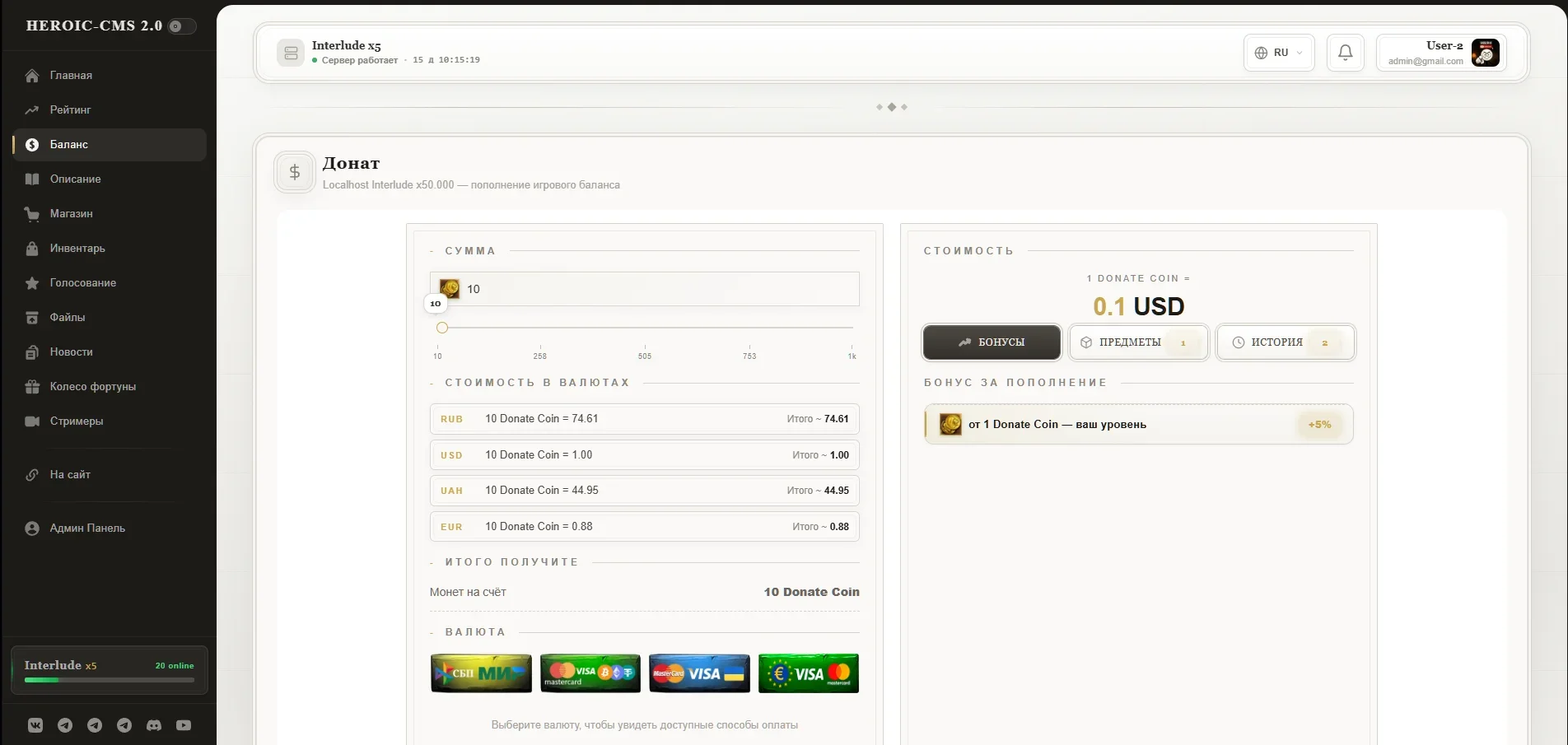Open the Баланс sidebar section
1568x745 pixels.
(x=110, y=145)
